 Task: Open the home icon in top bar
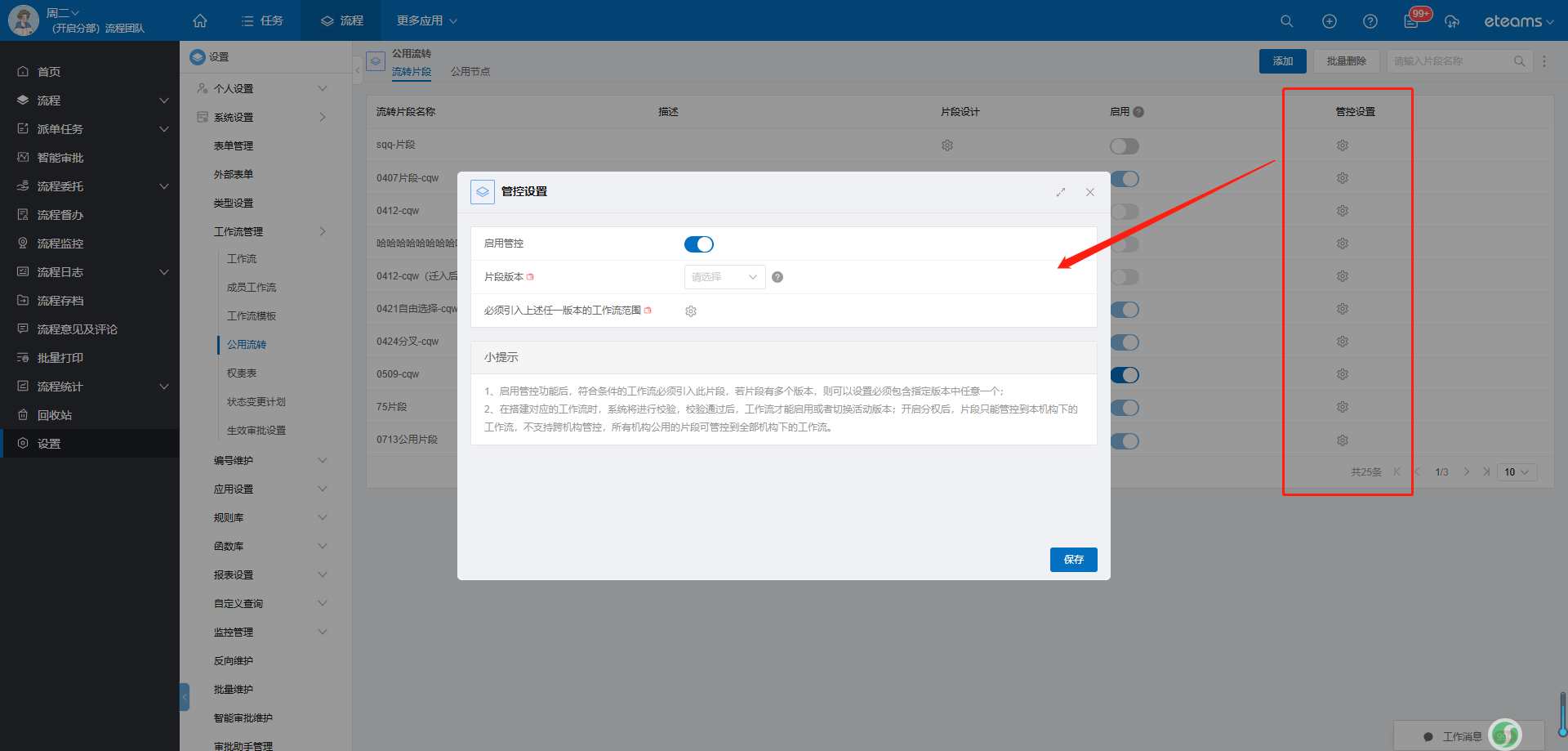200,20
